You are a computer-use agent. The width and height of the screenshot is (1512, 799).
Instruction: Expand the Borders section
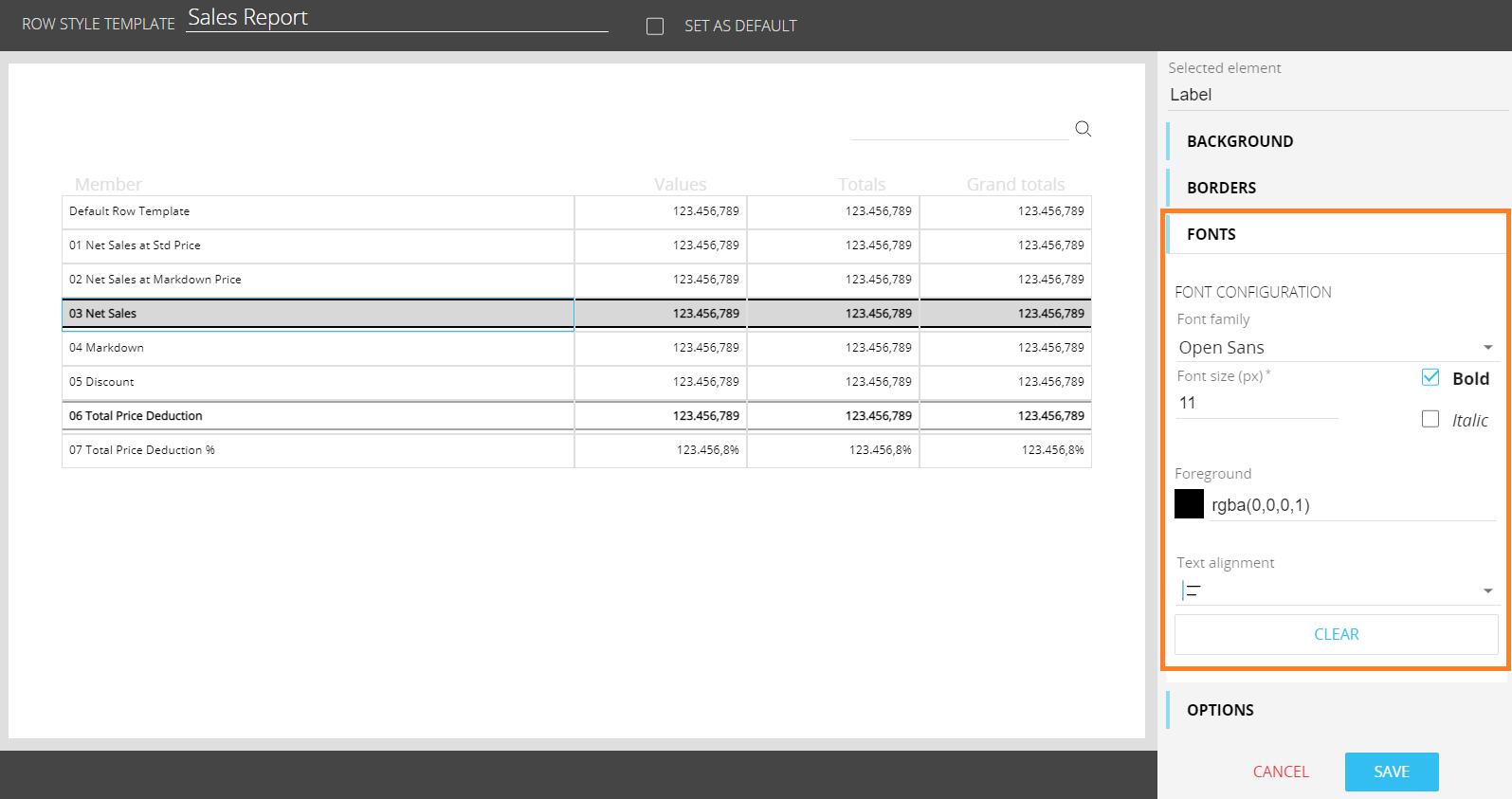[1221, 188]
